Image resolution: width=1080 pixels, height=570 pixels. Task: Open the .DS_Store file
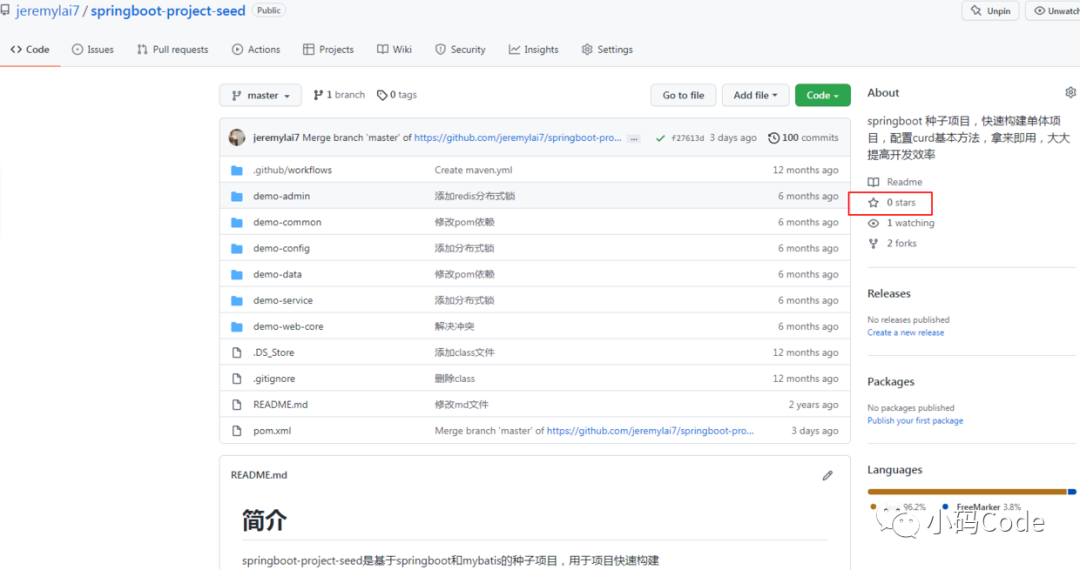273,352
